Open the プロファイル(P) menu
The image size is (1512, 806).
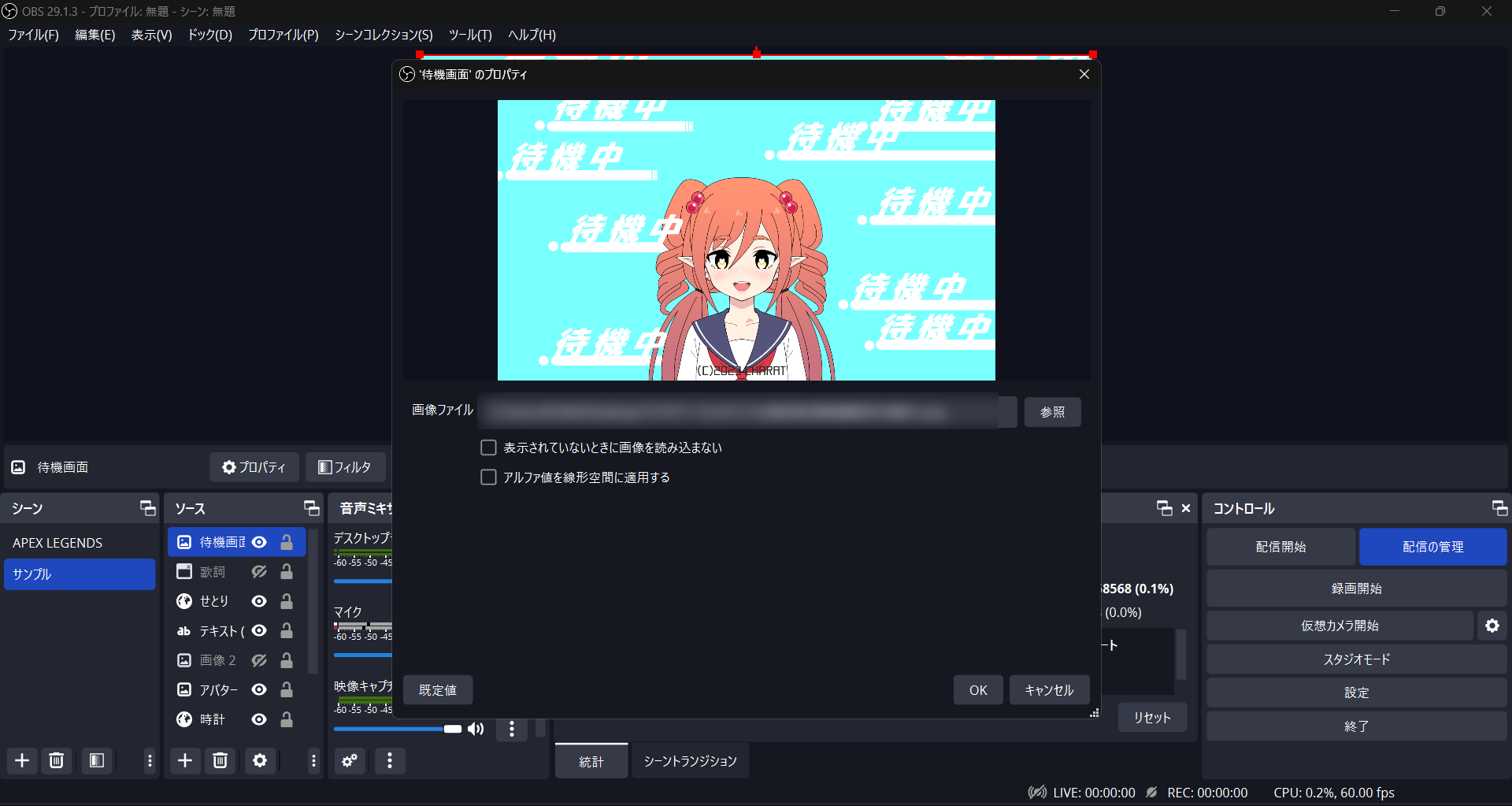pyautogui.click(x=283, y=35)
